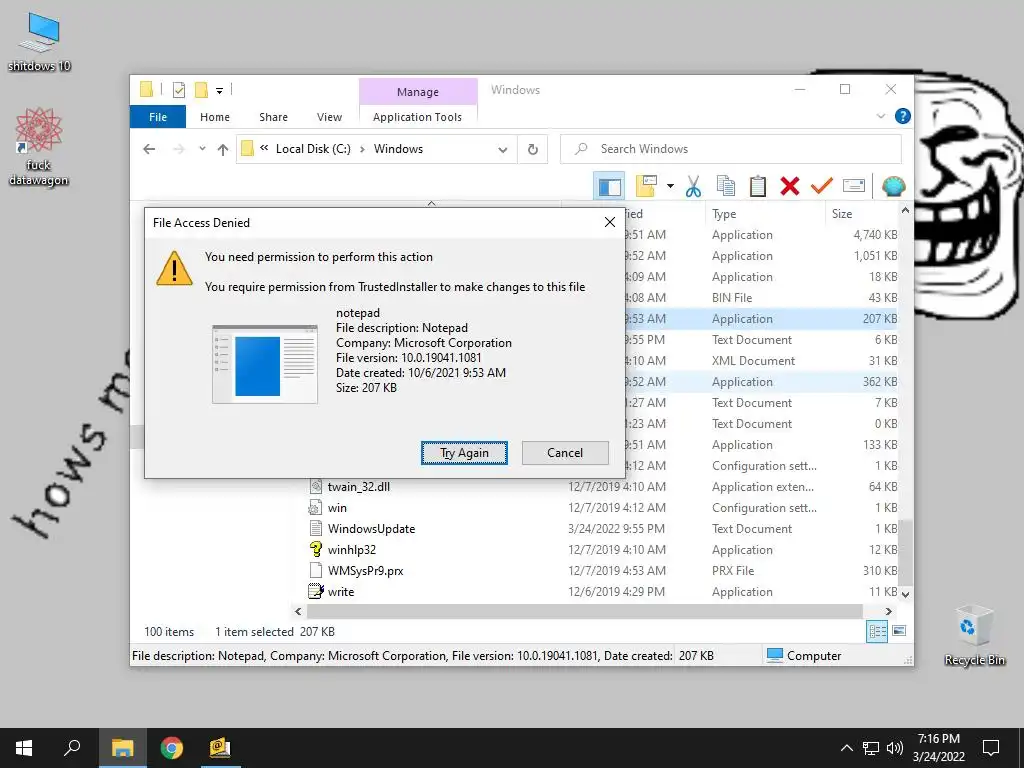Image resolution: width=1024 pixels, height=768 pixels.
Task: Expand the ribbon with the chevron
Action: [881, 116]
